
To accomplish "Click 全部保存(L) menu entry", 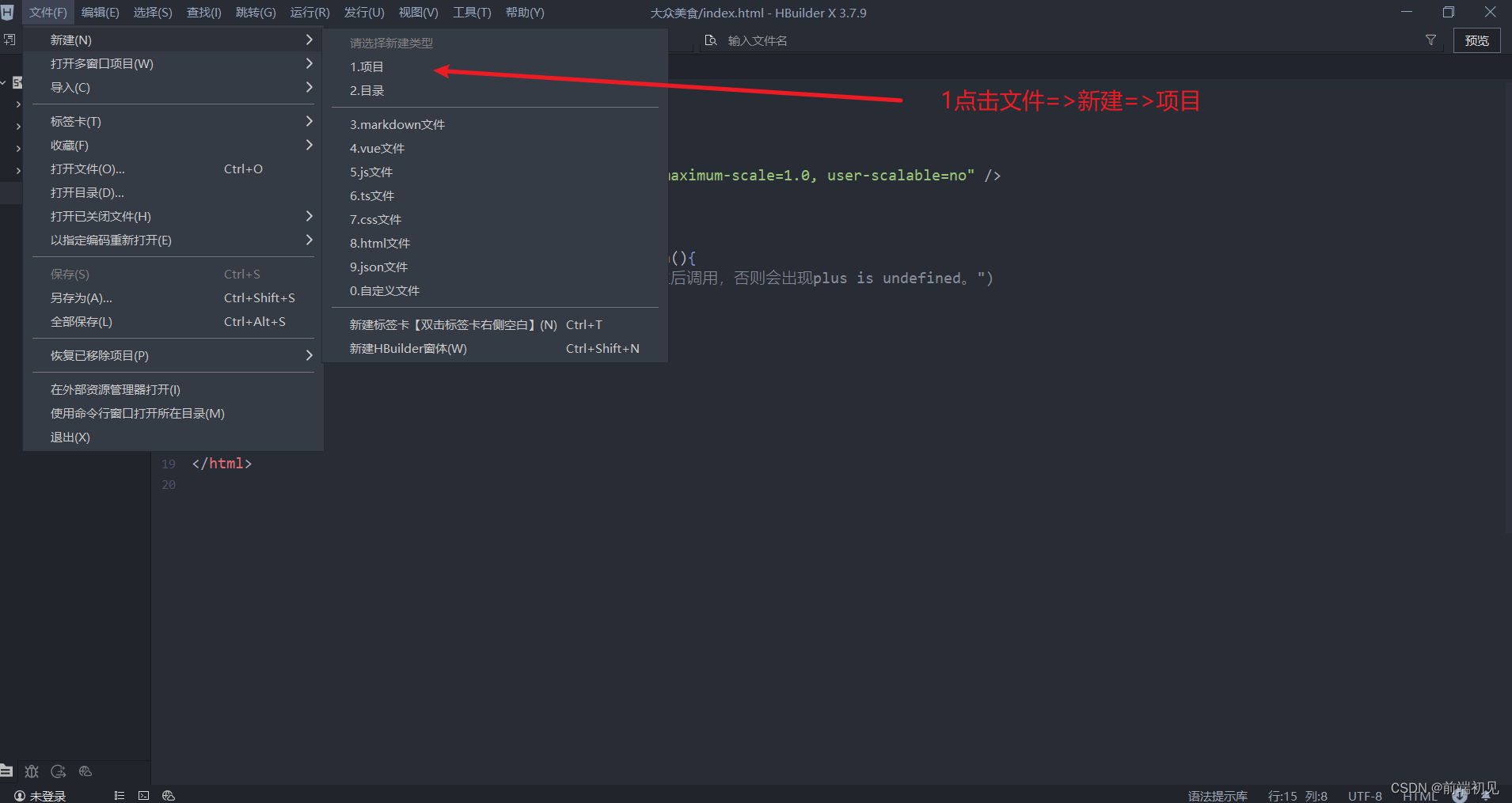I will click(173, 322).
